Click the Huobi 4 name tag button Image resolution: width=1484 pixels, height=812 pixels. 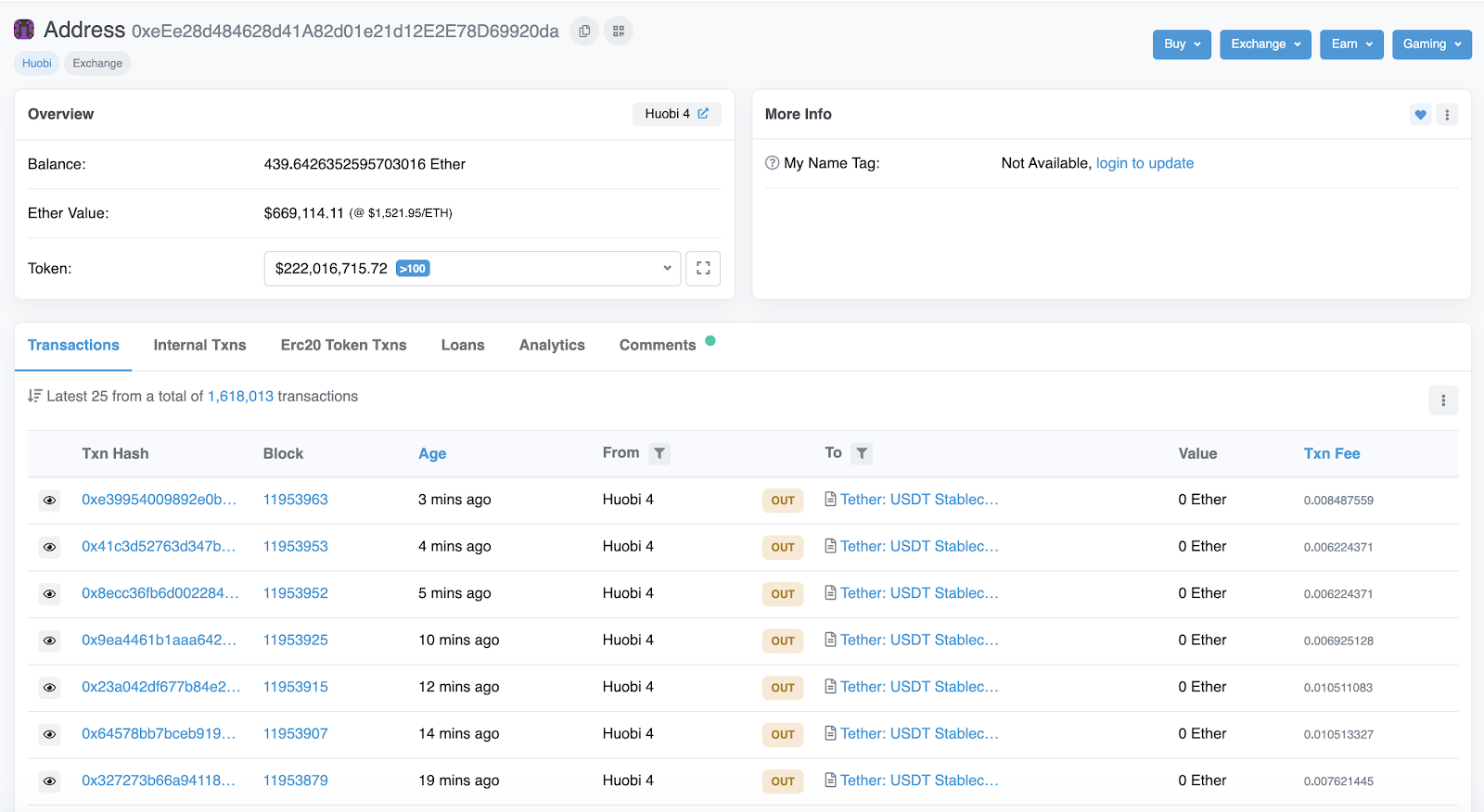pos(676,113)
